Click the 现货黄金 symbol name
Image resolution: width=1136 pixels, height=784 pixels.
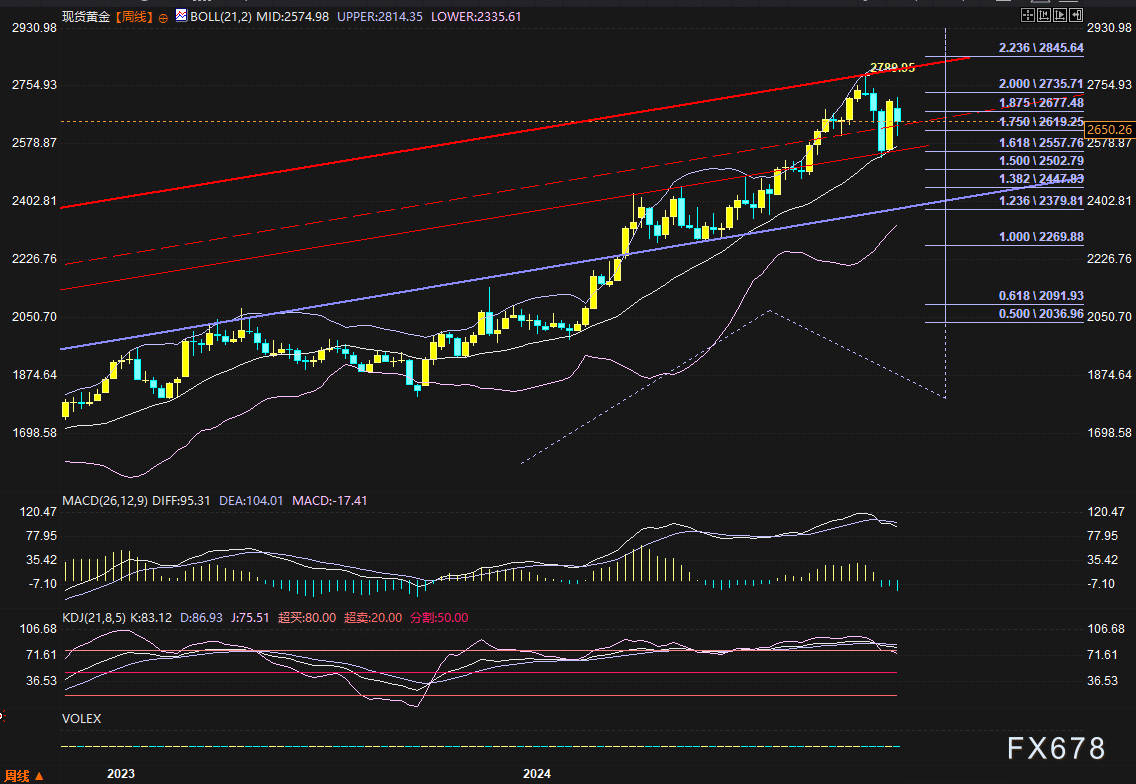click(x=85, y=17)
